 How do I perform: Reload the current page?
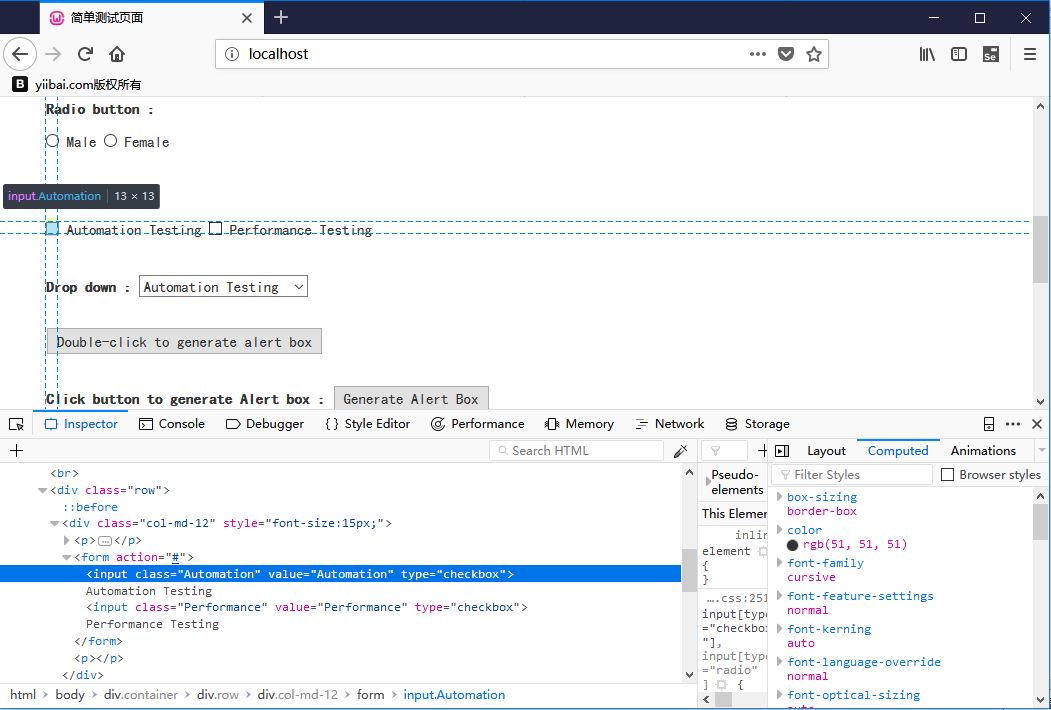click(x=85, y=54)
